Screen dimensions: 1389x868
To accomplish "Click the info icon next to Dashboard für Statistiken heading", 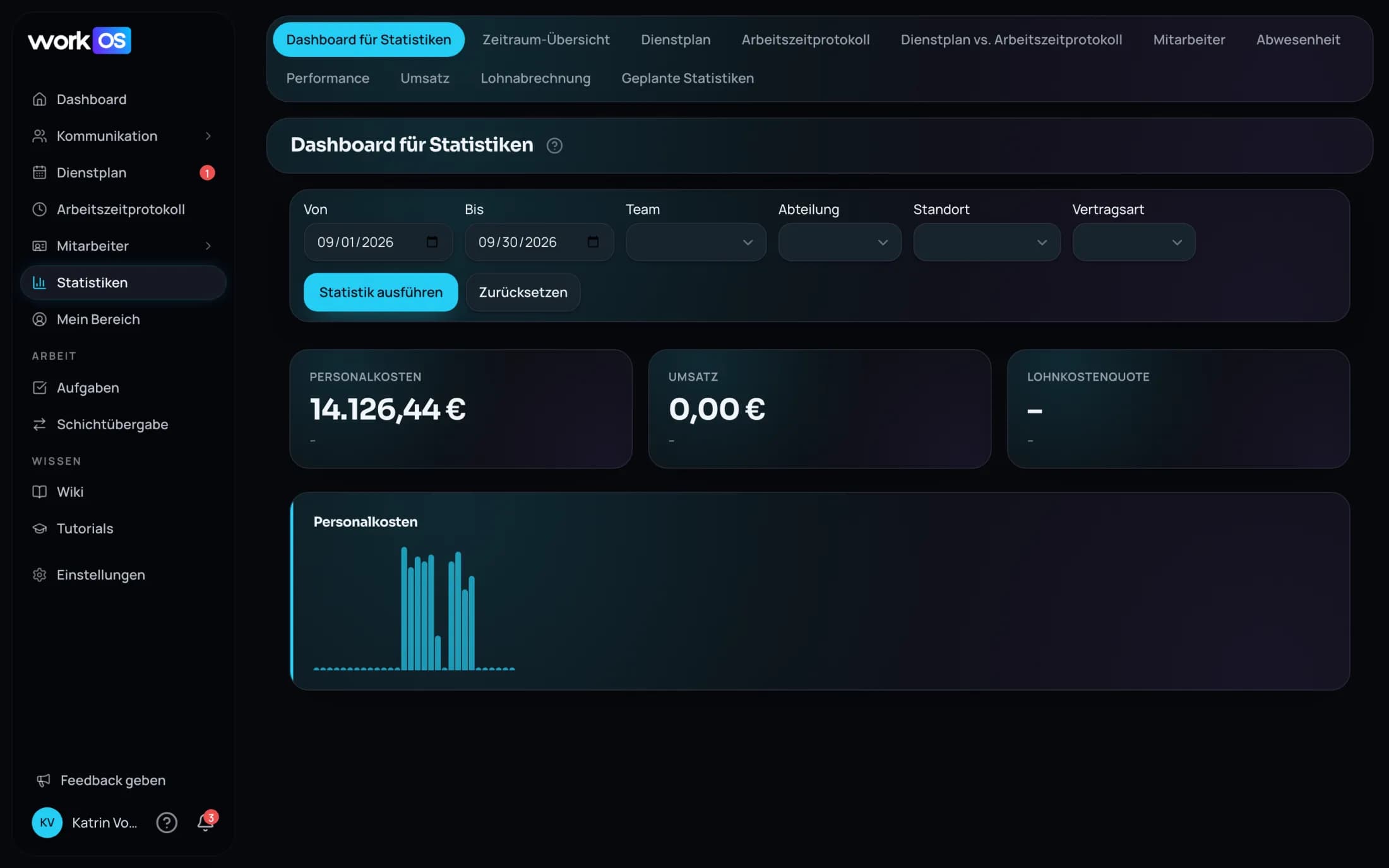I will 554,145.
